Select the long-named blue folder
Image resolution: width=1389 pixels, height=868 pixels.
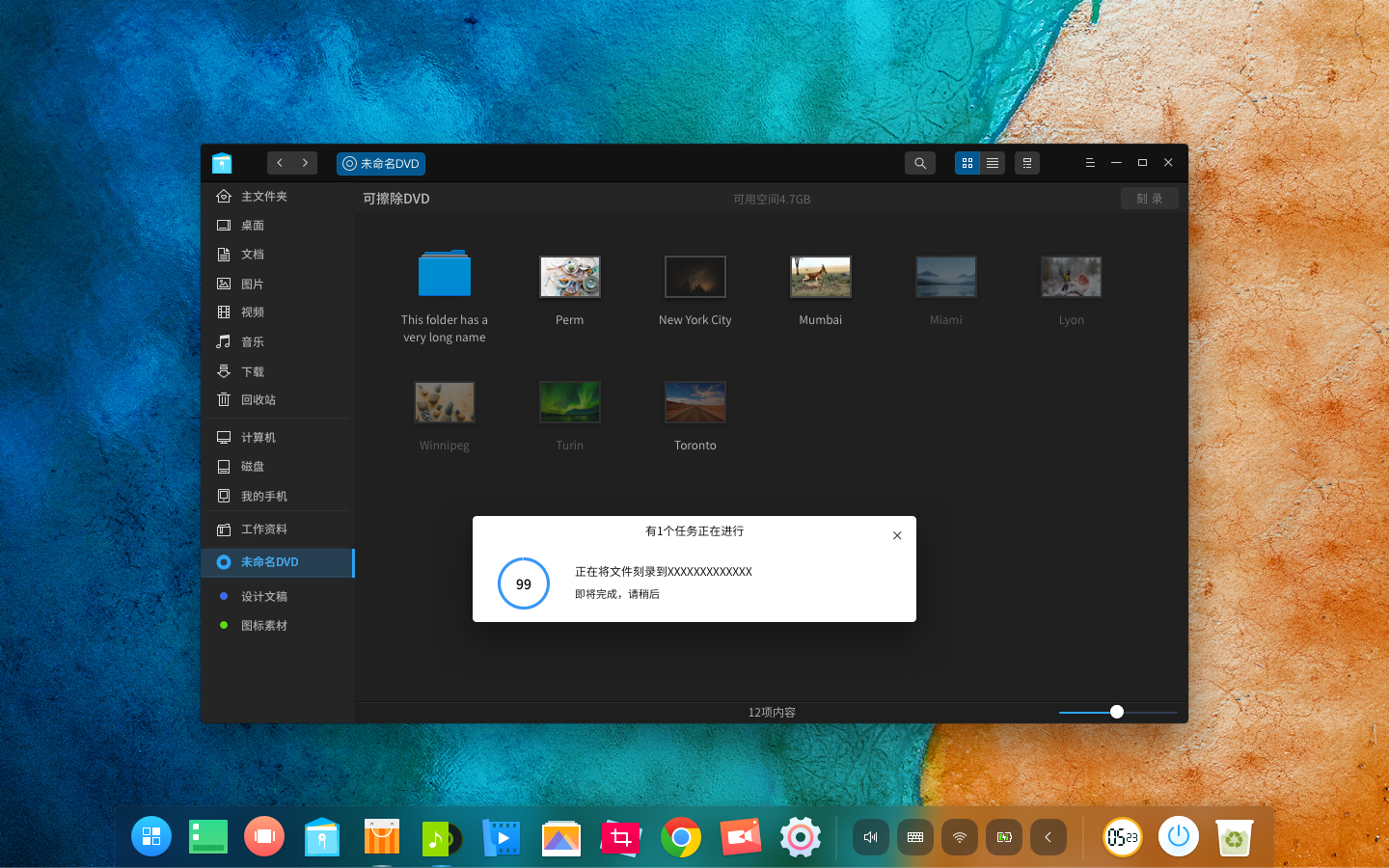click(445, 275)
